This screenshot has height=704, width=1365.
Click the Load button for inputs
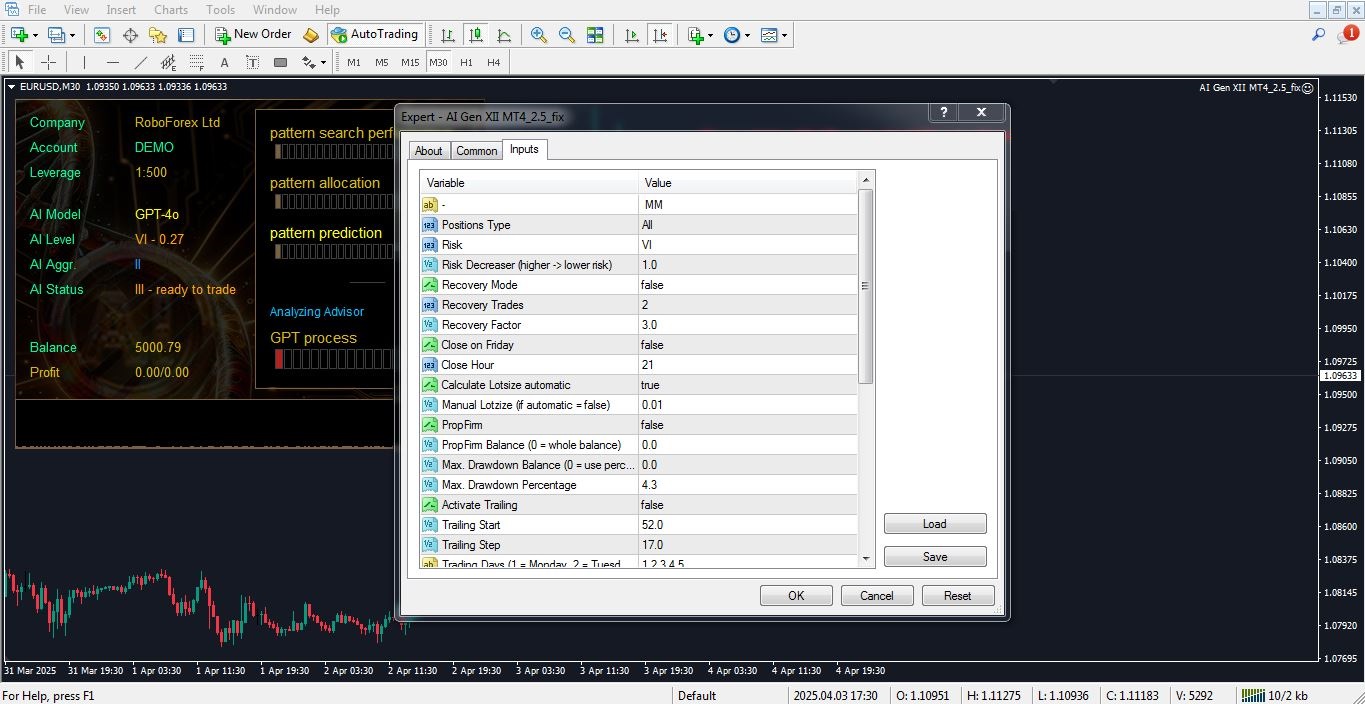click(934, 524)
